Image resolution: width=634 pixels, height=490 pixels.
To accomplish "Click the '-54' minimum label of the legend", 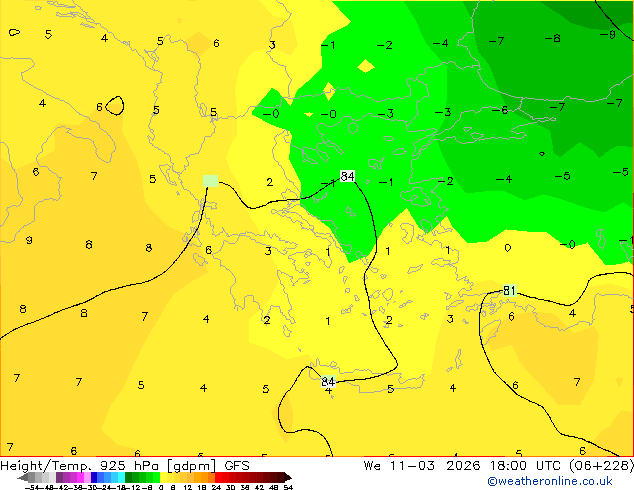I will (x=32, y=487).
